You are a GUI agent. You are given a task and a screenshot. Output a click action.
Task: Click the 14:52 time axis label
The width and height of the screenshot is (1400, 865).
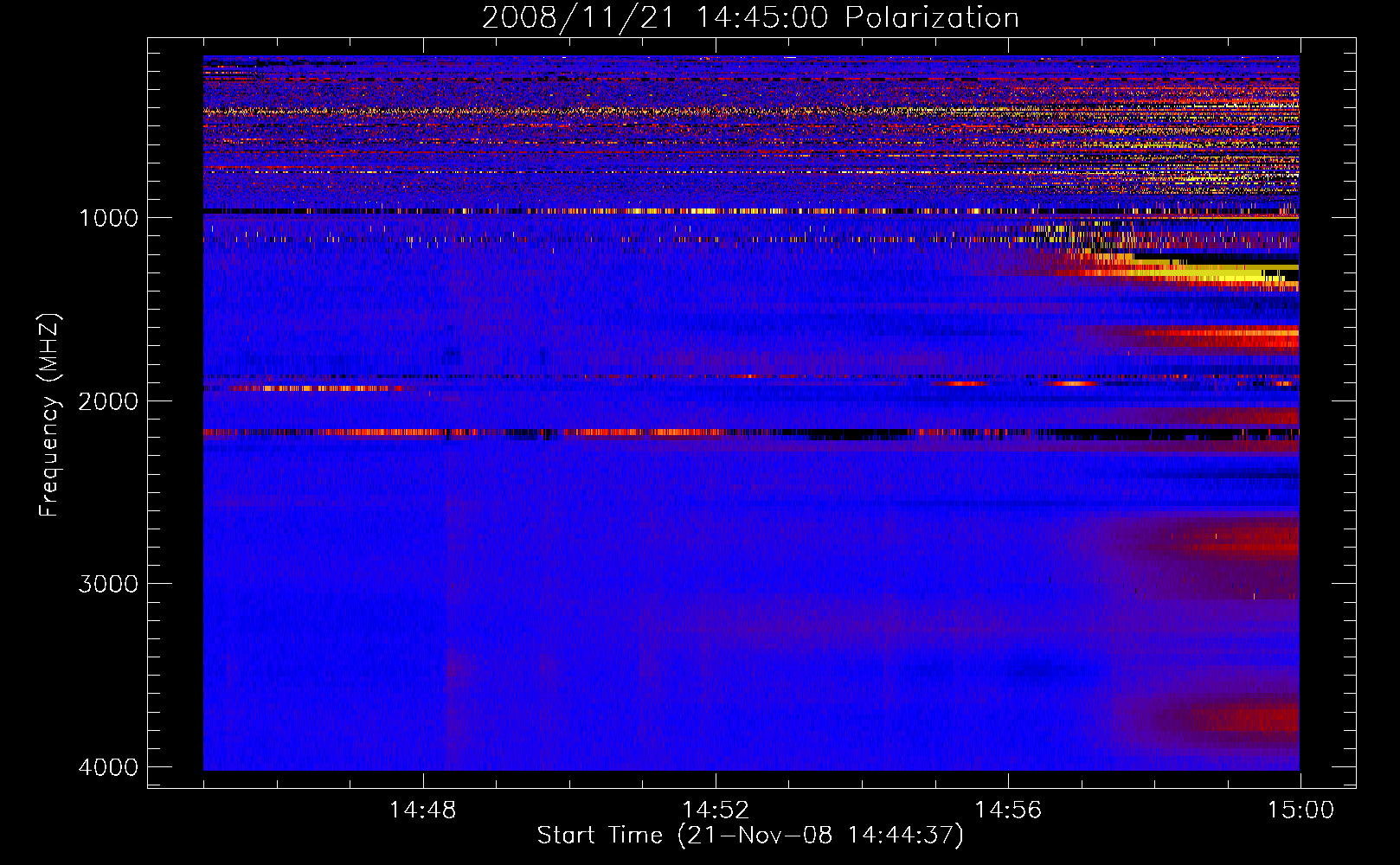(715, 811)
